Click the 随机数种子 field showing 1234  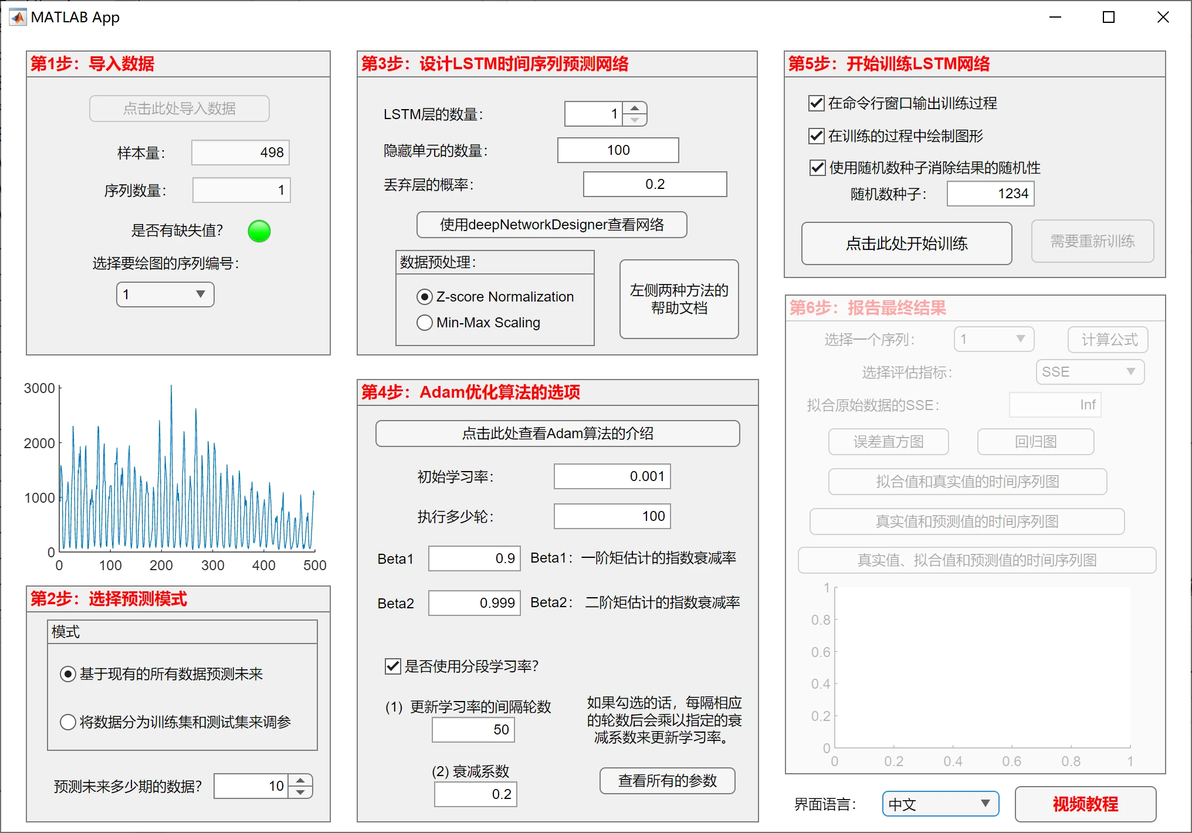coord(991,194)
